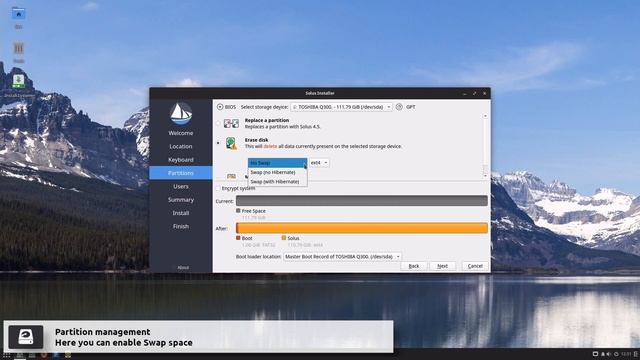640x360 pixels.
Task: Open the ext4 filesystem dropdown
Action: pyautogui.click(x=319, y=162)
